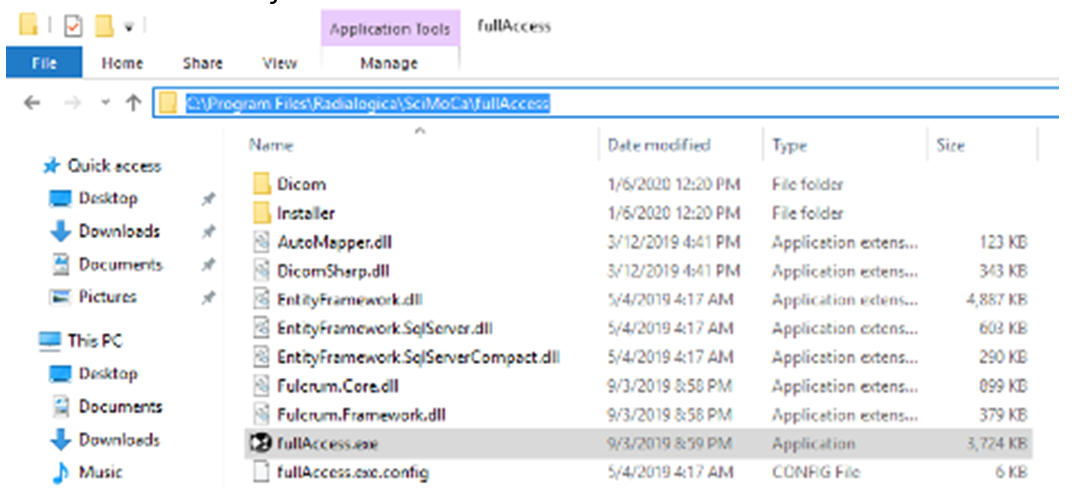Open the Manage tab under Application Tools
The image size is (1072, 503).
tap(389, 63)
